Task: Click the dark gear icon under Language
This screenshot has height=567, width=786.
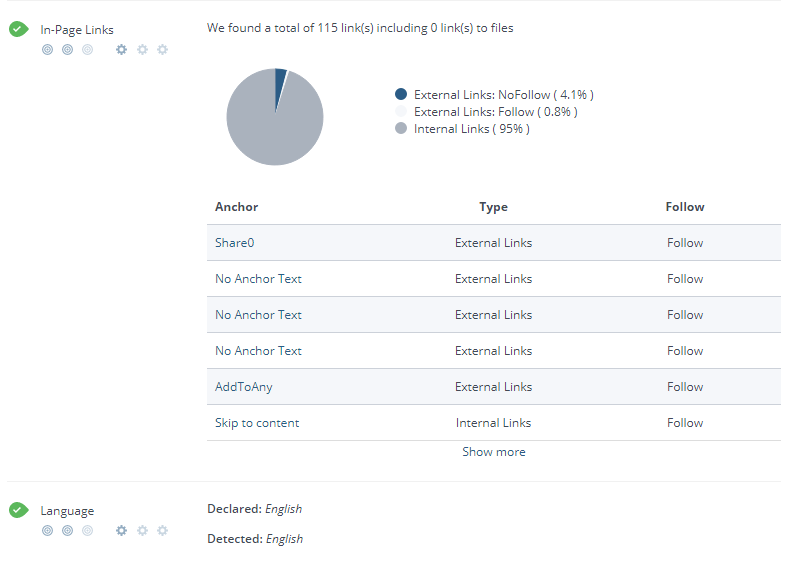Action: tap(121, 530)
